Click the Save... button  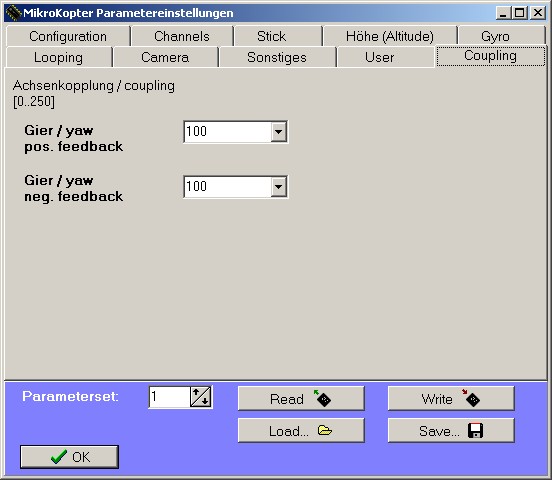point(451,430)
